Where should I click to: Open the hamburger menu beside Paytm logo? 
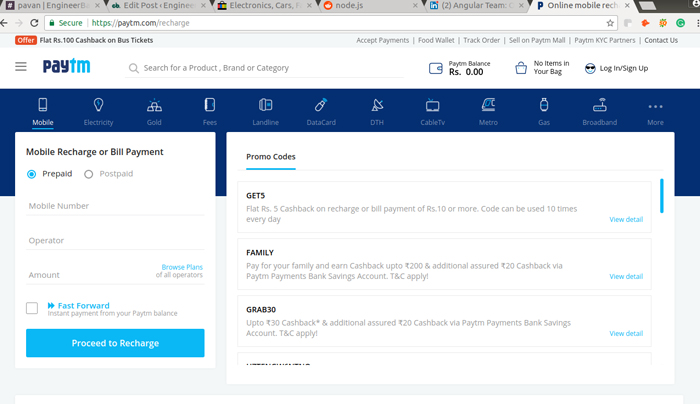tap(21, 67)
